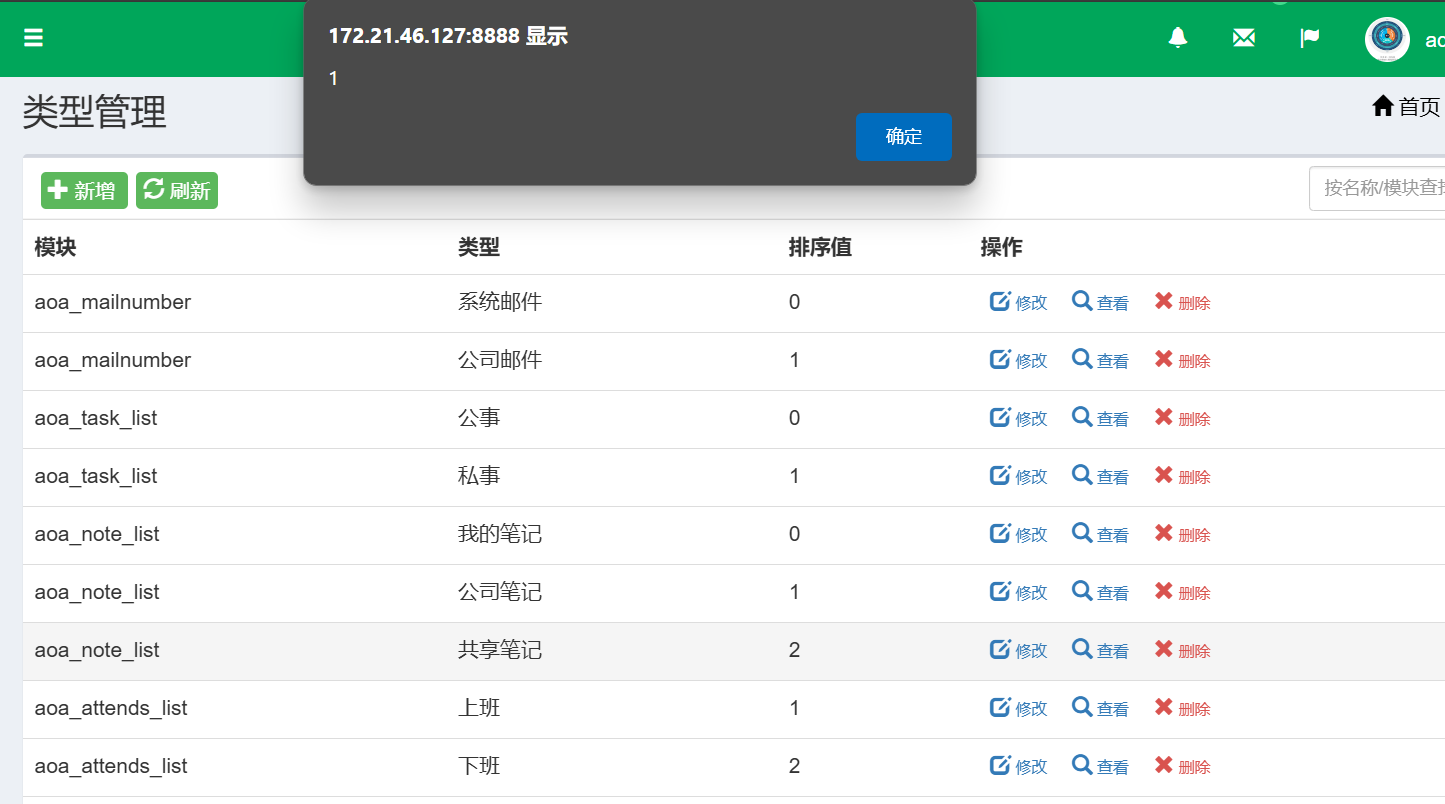
Task: Delete (删除) the 公司笔记 row
Action: [x=1183, y=592]
